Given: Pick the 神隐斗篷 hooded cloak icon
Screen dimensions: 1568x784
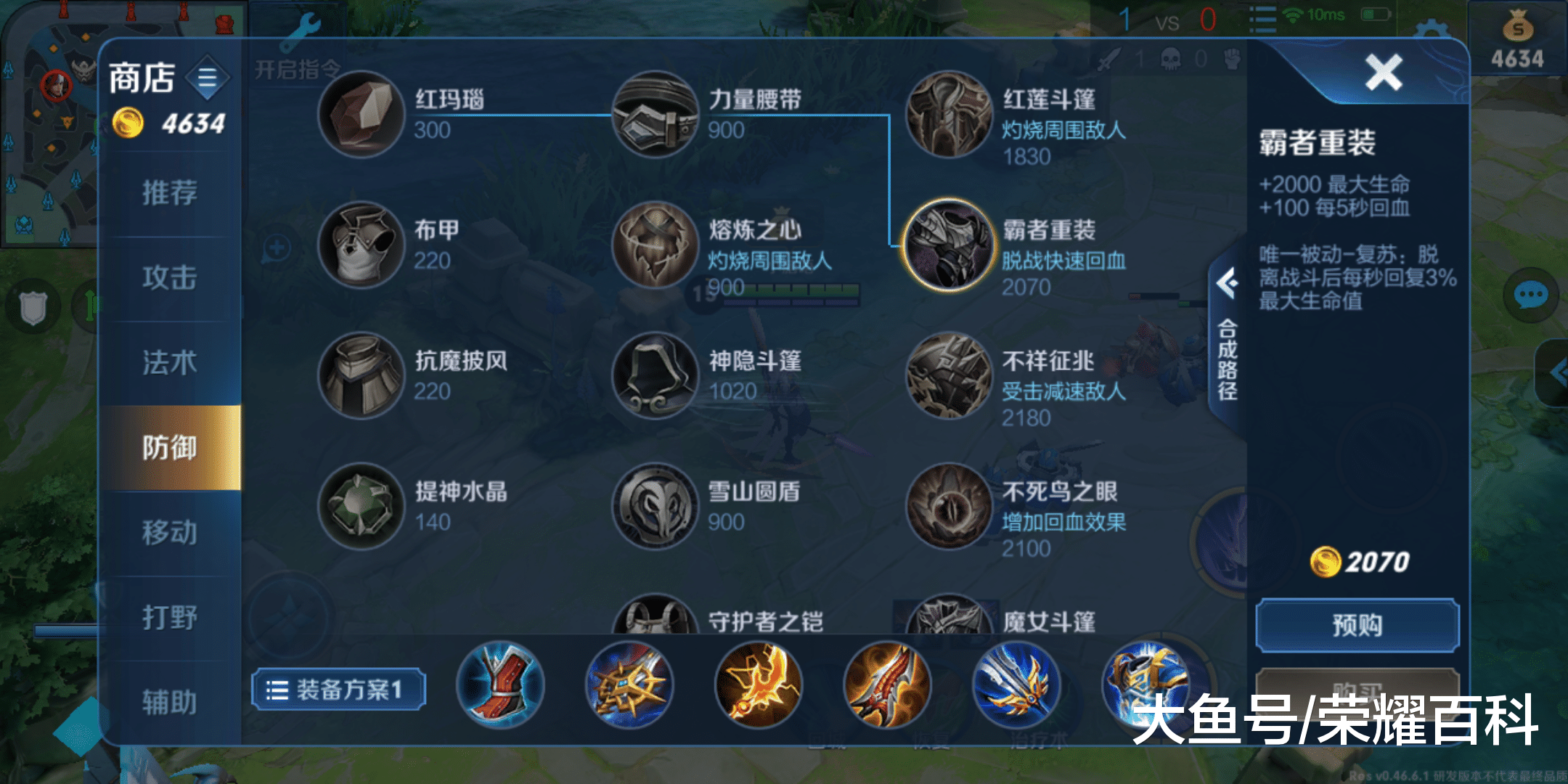Looking at the screenshot, I should [655, 375].
